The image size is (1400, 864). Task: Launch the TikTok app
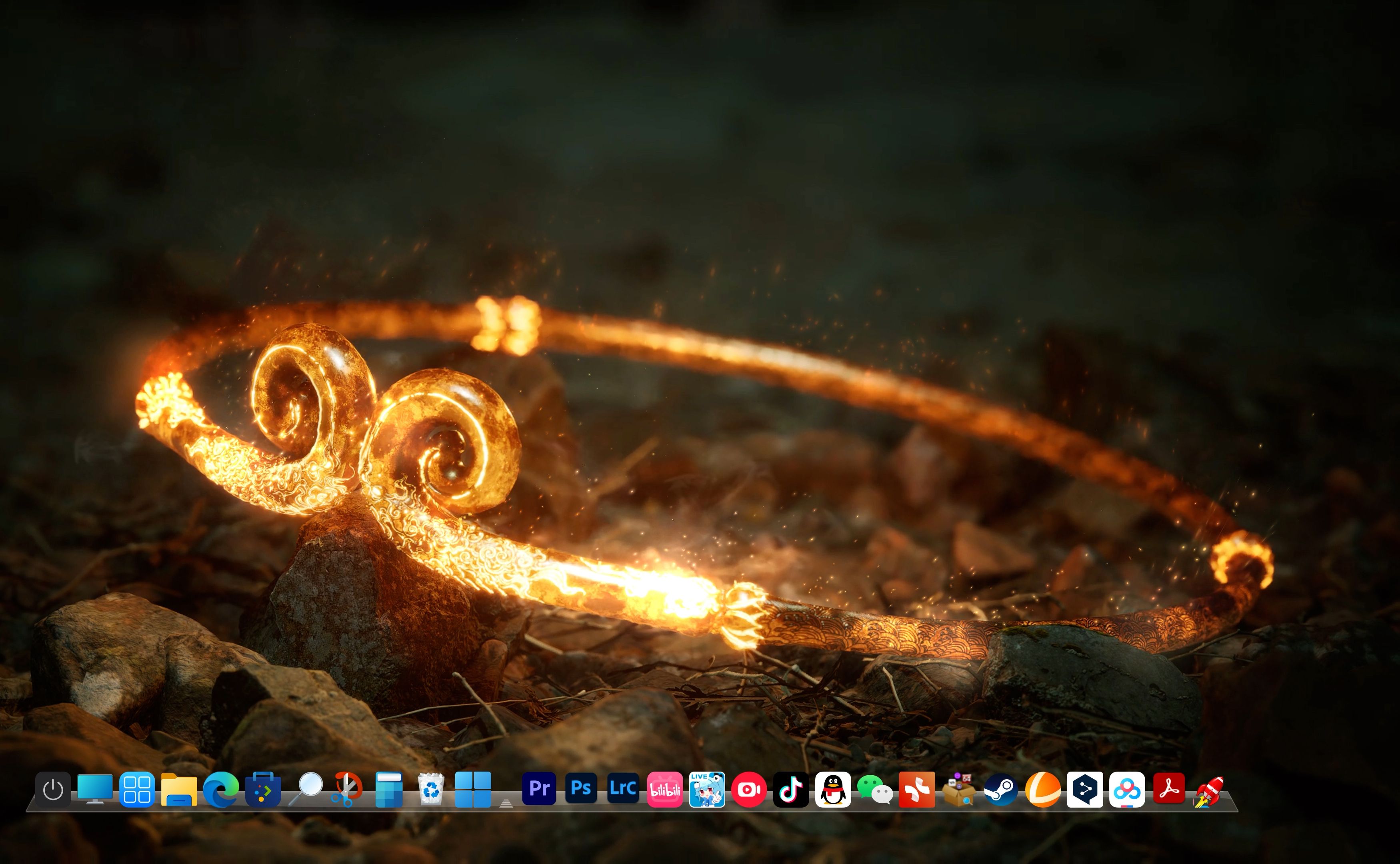pos(791,790)
